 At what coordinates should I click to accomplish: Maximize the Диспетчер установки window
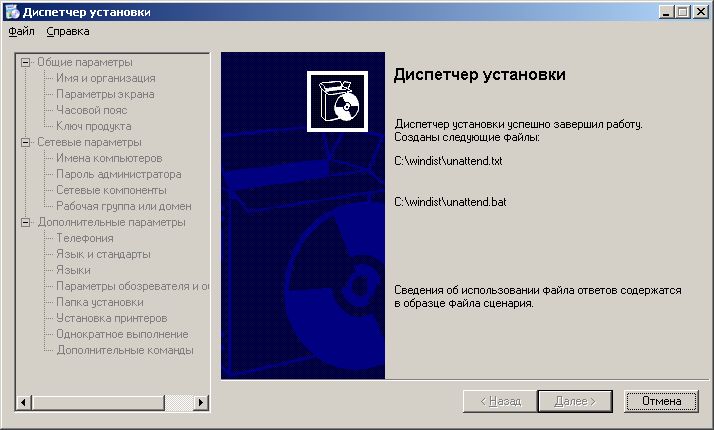[x=684, y=11]
